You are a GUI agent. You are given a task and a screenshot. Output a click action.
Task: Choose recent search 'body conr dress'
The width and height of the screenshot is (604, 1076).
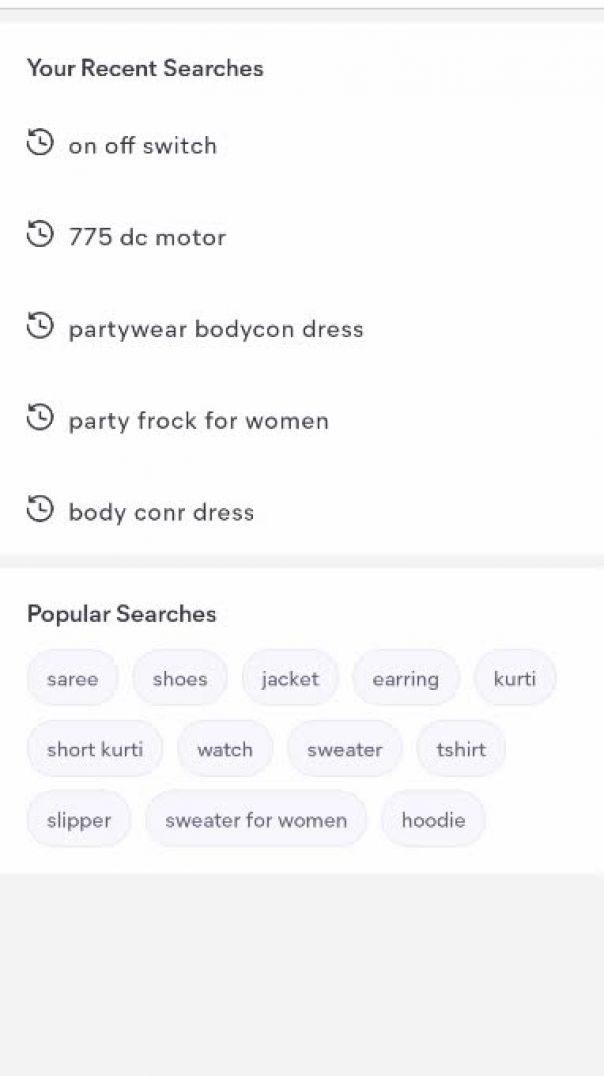161,513
